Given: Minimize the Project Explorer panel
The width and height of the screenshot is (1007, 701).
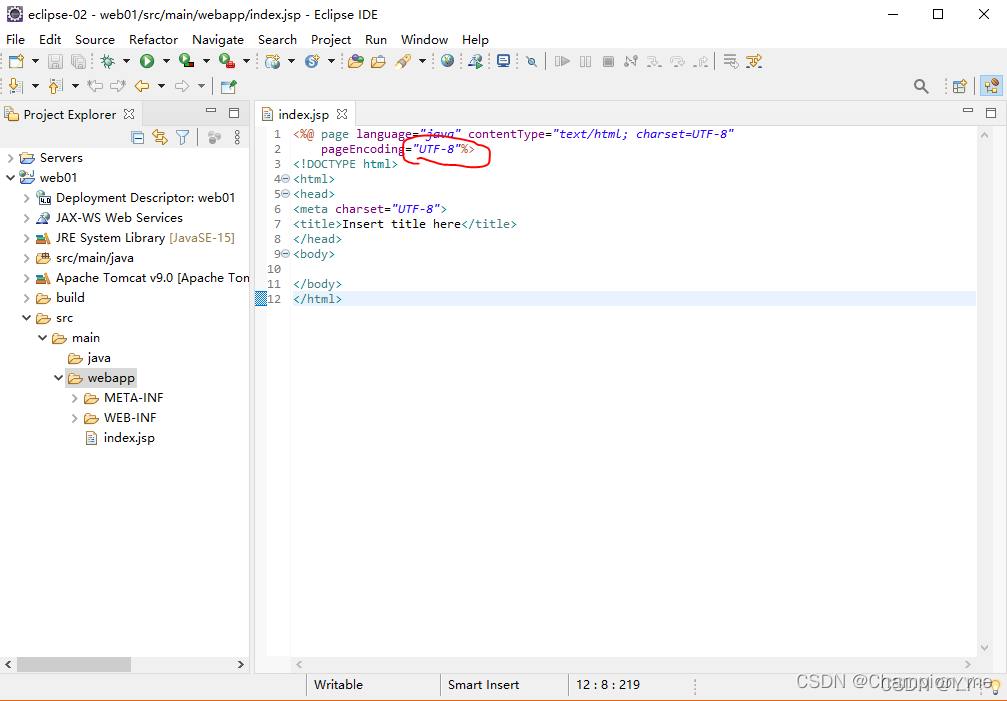Looking at the screenshot, I should coord(211,111).
